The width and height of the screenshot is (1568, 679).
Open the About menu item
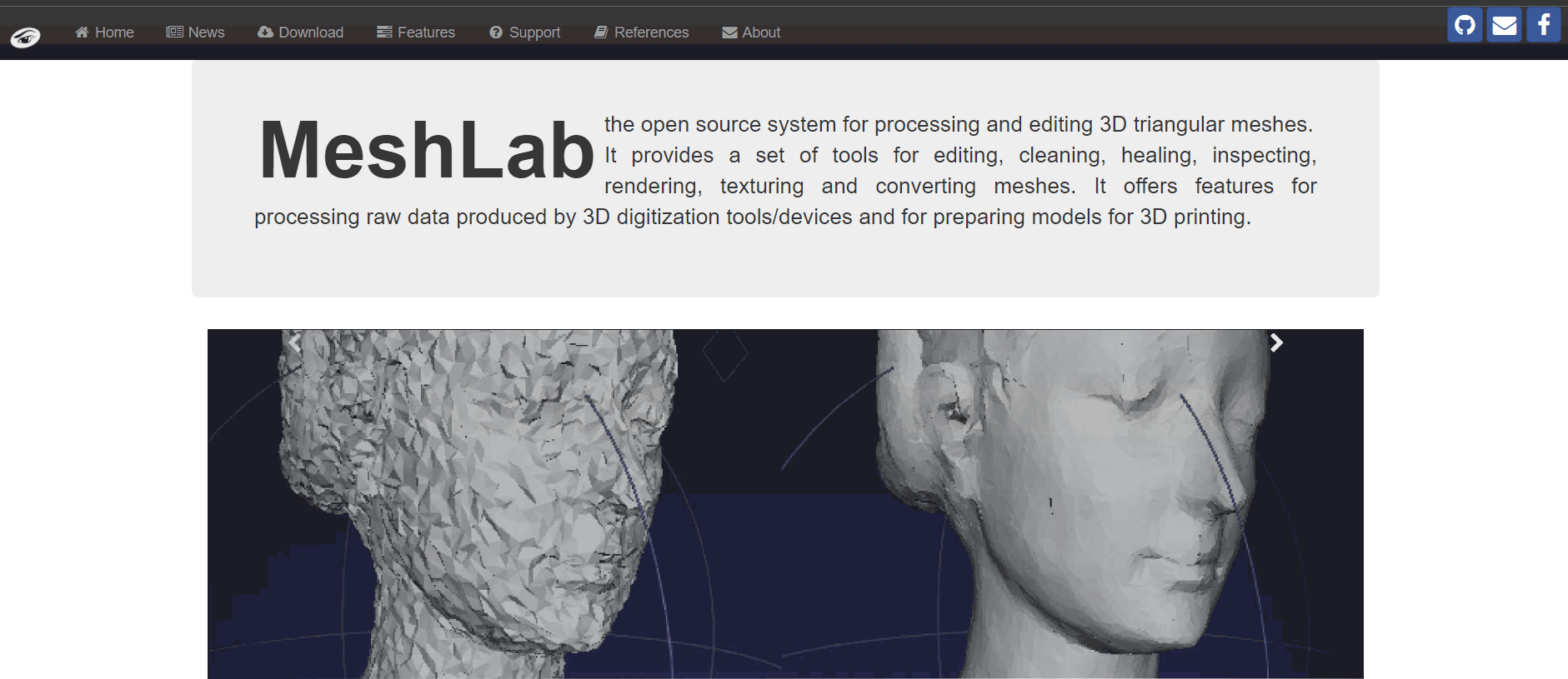coord(751,32)
